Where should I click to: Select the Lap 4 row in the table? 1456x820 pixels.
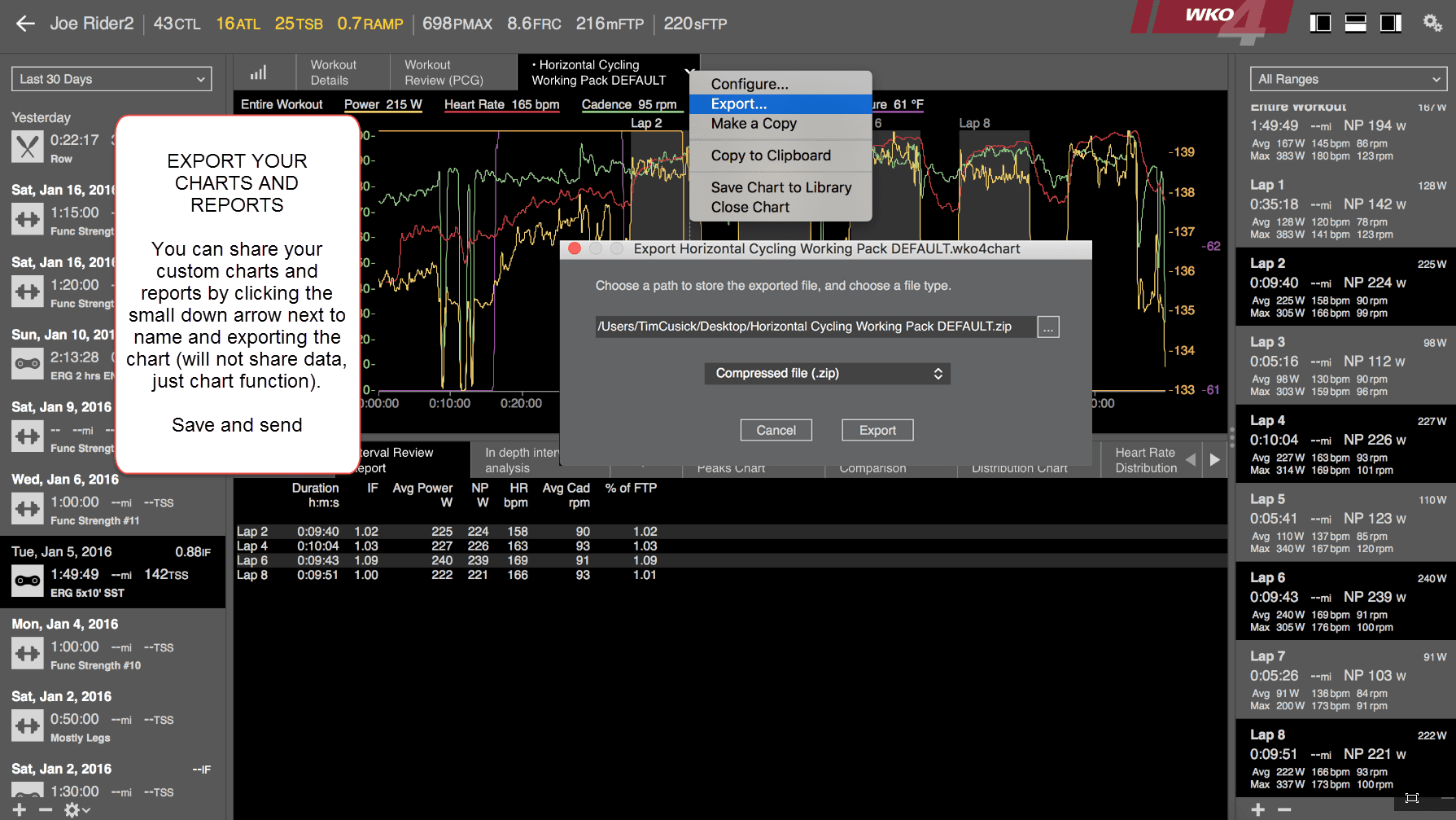730,546
